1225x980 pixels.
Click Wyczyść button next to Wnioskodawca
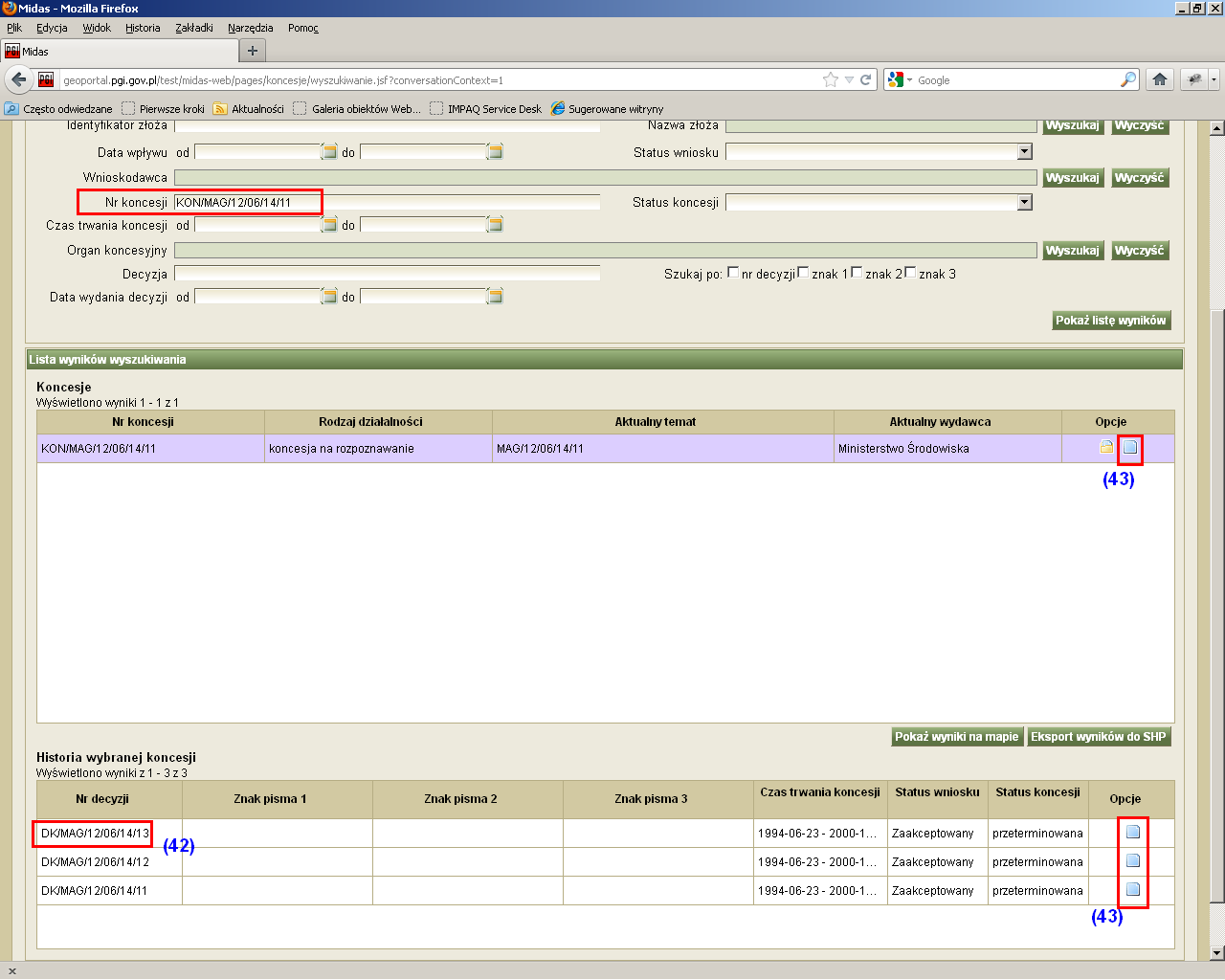tap(1140, 177)
